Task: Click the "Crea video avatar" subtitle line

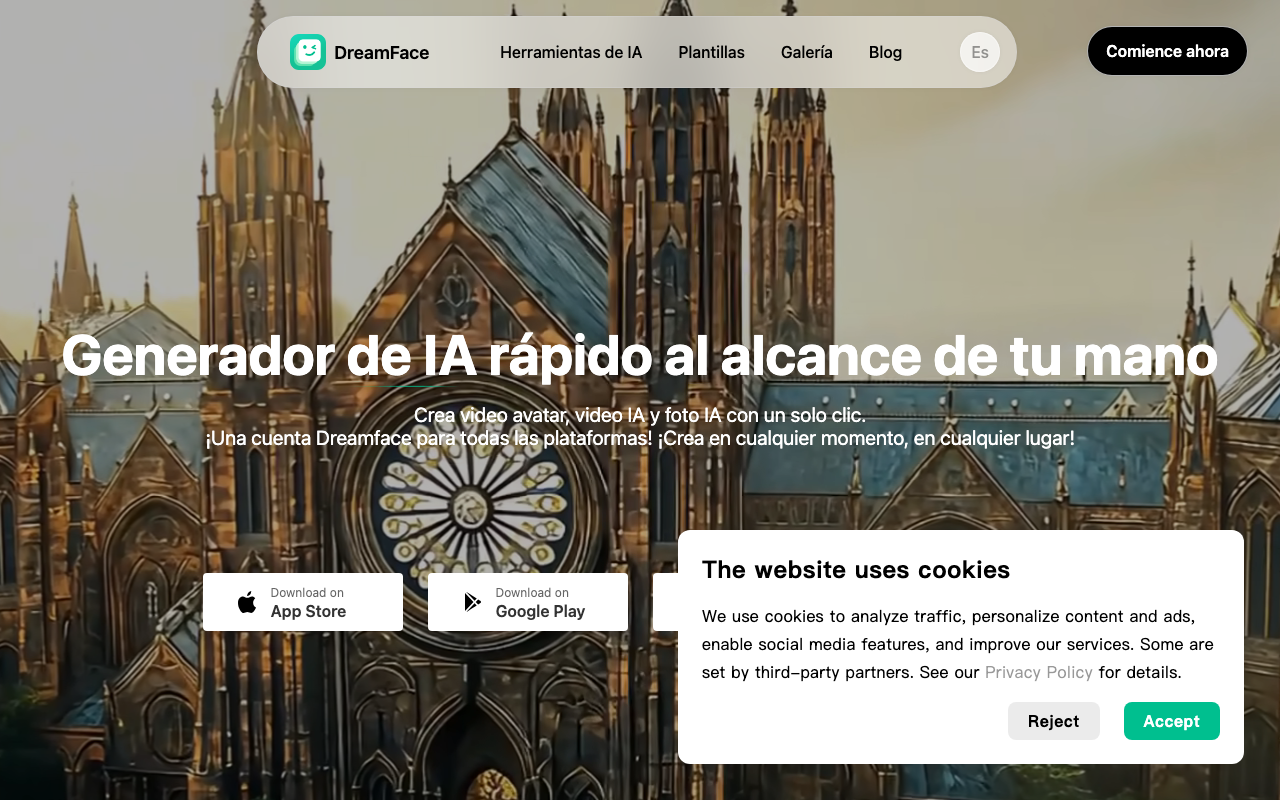Action: (639, 415)
